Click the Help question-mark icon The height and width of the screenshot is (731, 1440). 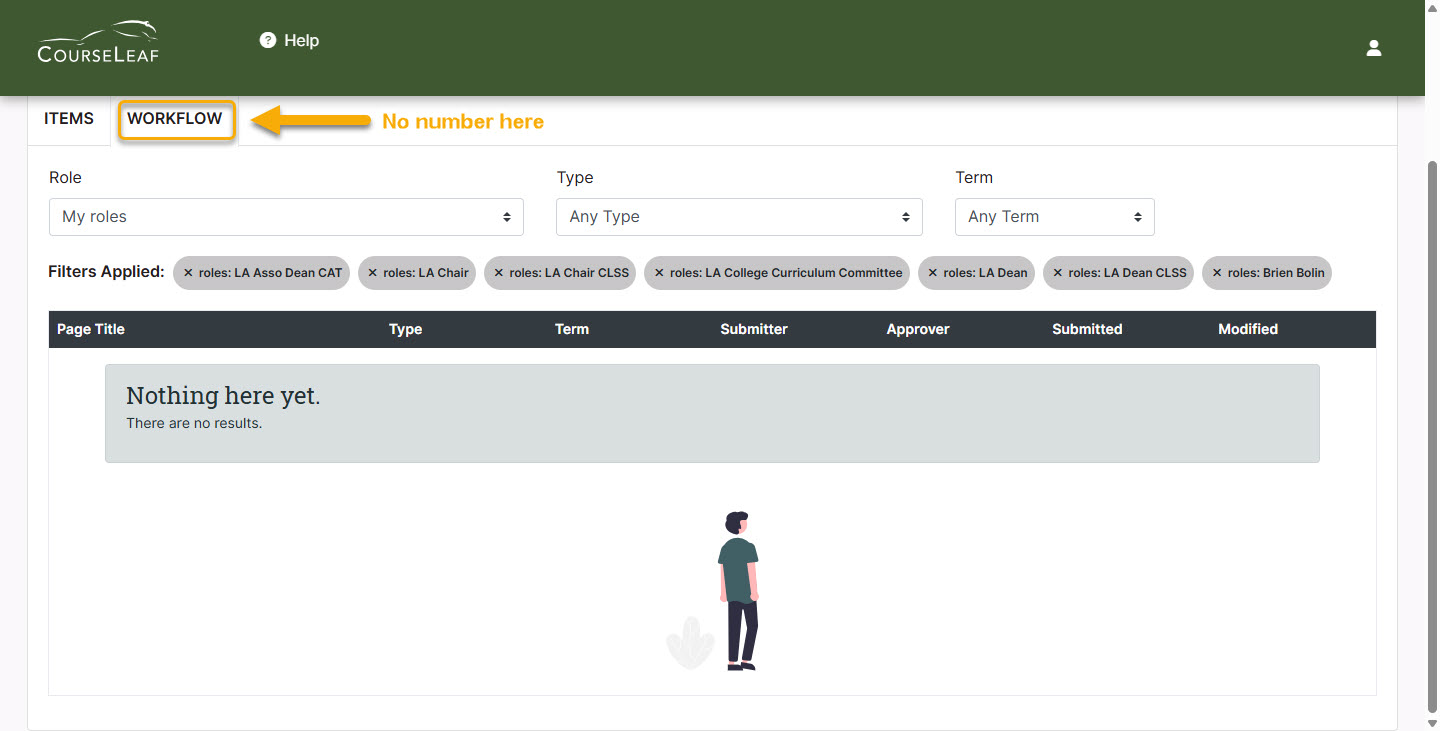(x=266, y=40)
